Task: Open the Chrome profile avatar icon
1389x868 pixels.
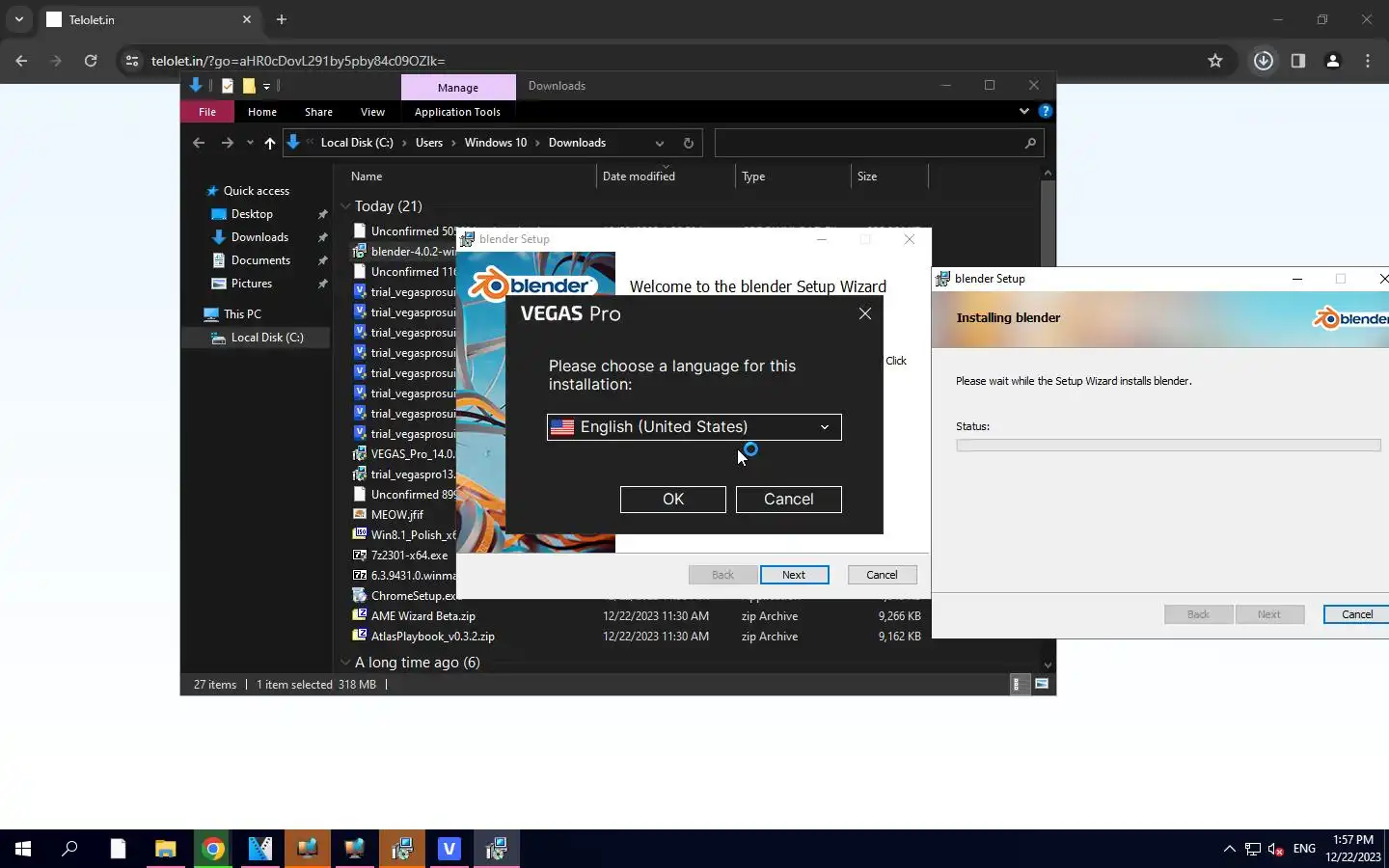Action: click(x=1333, y=61)
